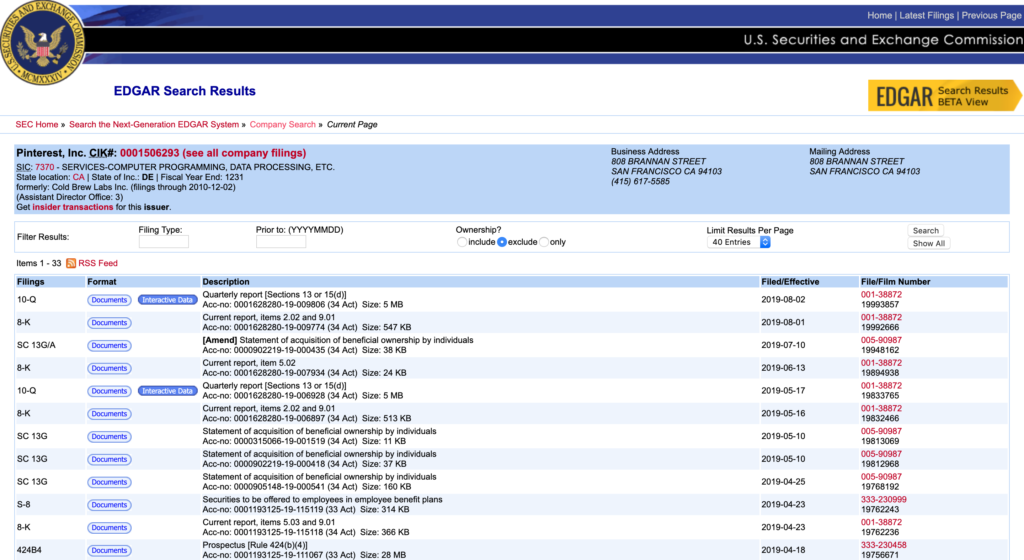Open file number 001-38872 for 2019-08-01 filing

tap(881, 318)
